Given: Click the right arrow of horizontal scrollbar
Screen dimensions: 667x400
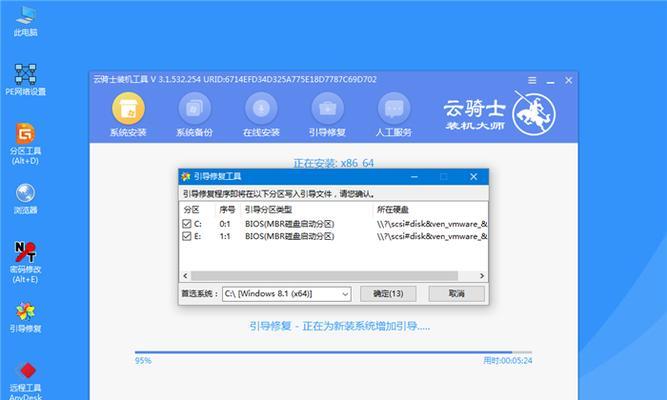Looking at the screenshot, I should [x=482, y=276].
